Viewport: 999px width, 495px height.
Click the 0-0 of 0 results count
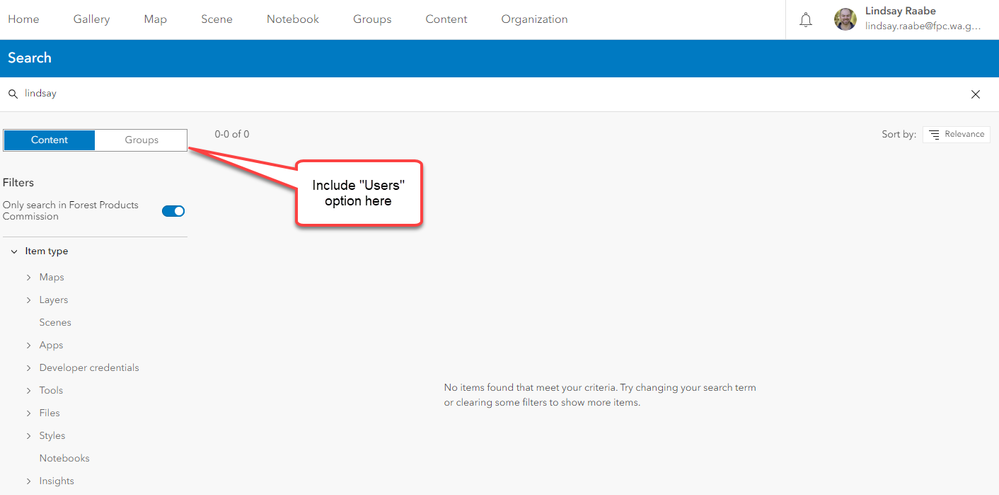tap(232, 134)
